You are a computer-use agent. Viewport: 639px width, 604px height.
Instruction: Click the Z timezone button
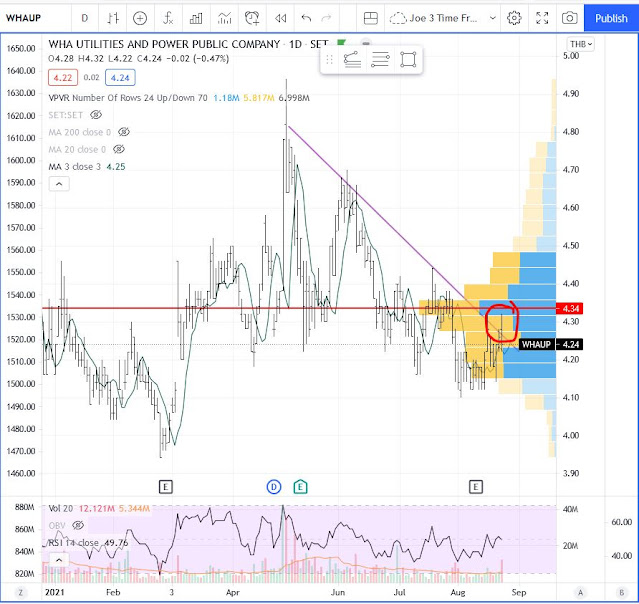[x=20, y=592]
